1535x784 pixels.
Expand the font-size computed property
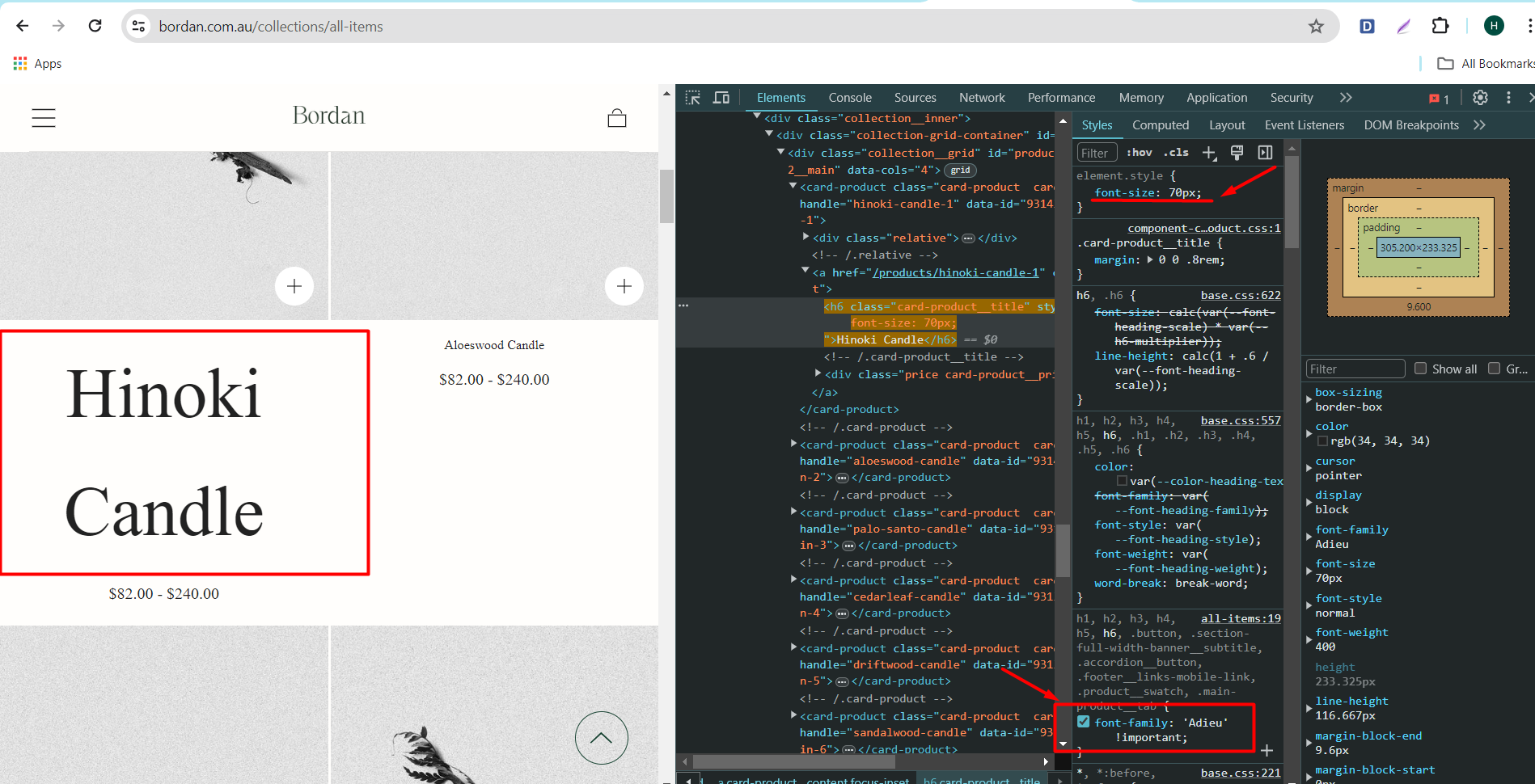pyautogui.click(x=1309, y=571)
